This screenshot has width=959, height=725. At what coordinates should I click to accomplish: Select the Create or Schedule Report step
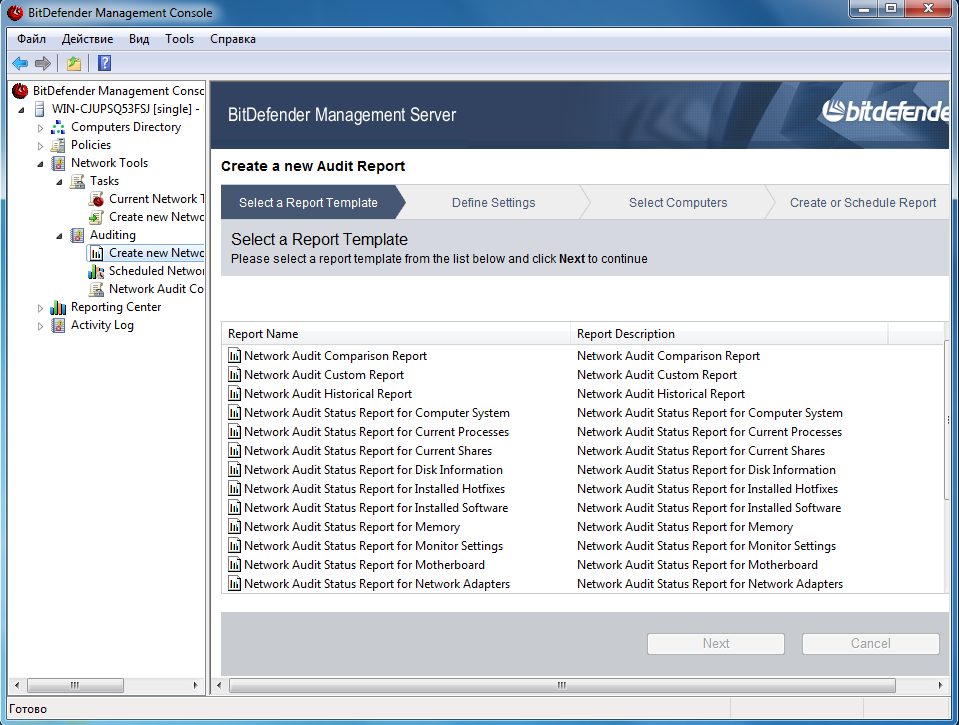[862, 203]
